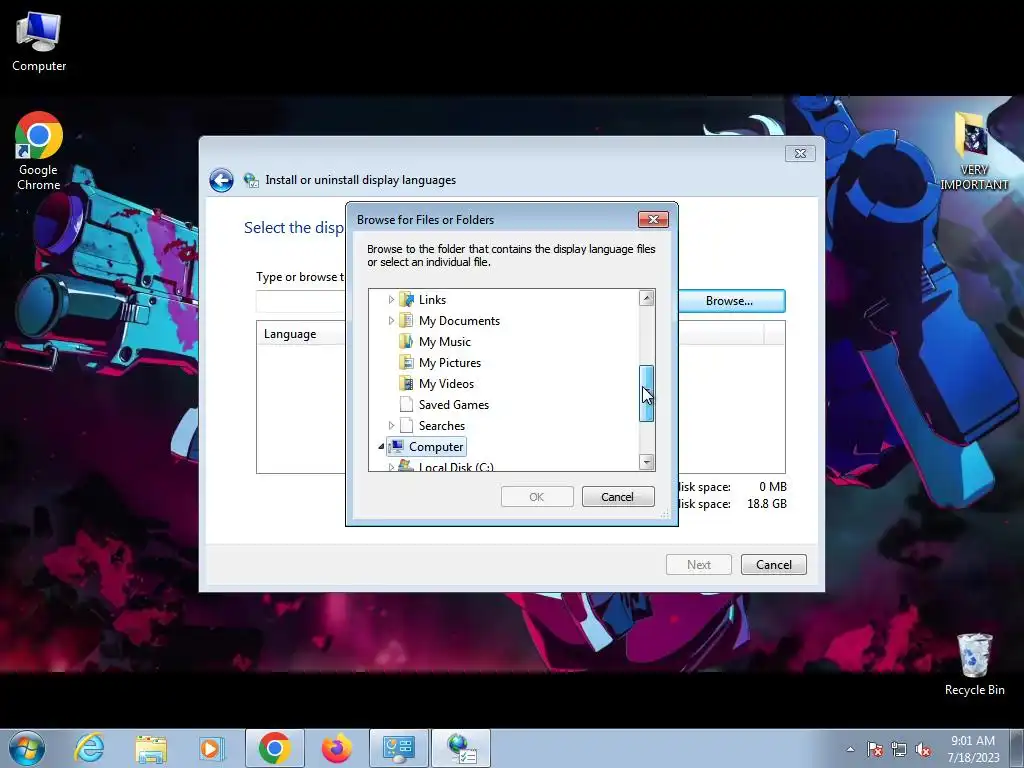Close the Browse for Files or Folders dialog
This screenshot has height=768, width=1024.
(x=653, y=219)
